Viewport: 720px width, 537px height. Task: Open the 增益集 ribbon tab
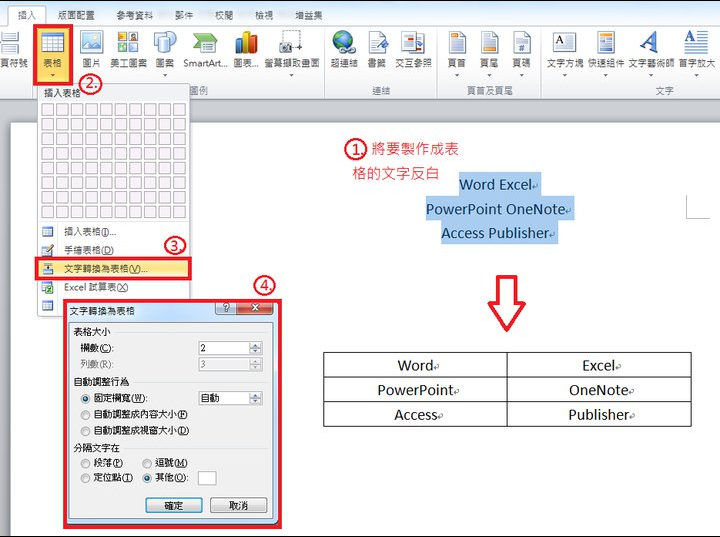pos(309,15)
